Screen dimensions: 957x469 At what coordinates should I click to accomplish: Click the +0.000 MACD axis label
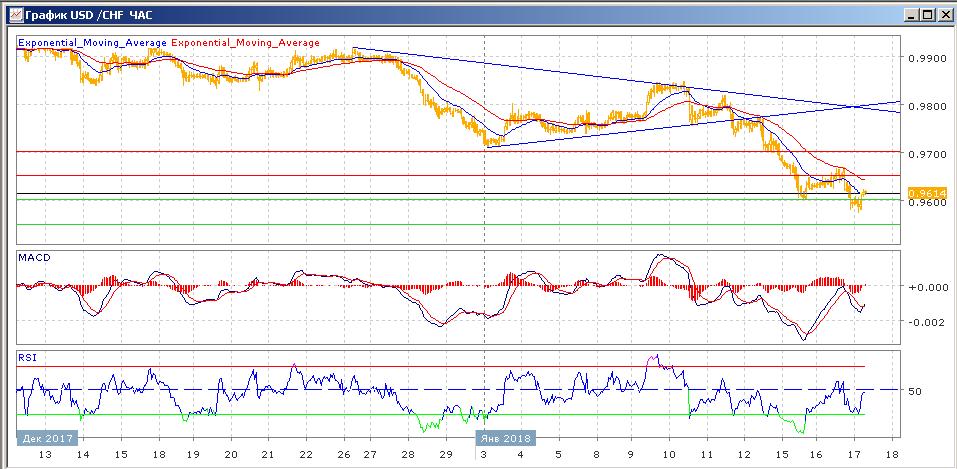(x=924, y=286)
